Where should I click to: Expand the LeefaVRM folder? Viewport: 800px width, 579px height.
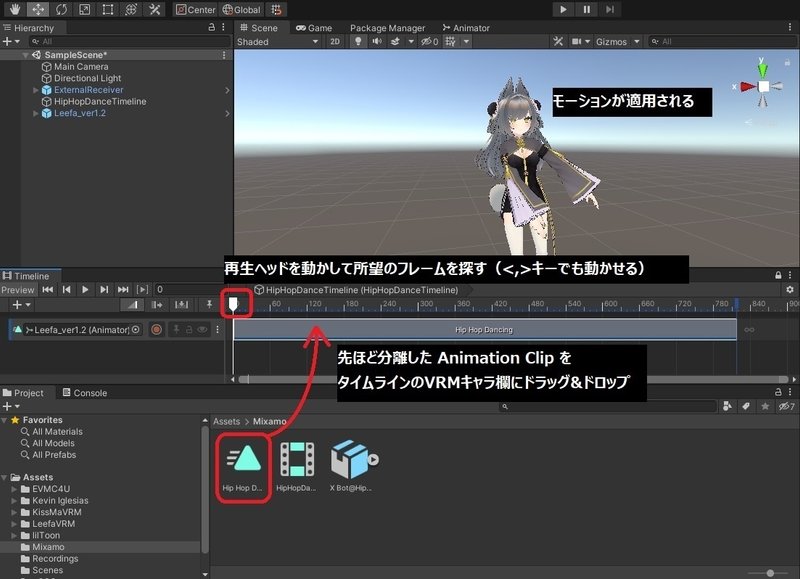(x=14, y=524)
